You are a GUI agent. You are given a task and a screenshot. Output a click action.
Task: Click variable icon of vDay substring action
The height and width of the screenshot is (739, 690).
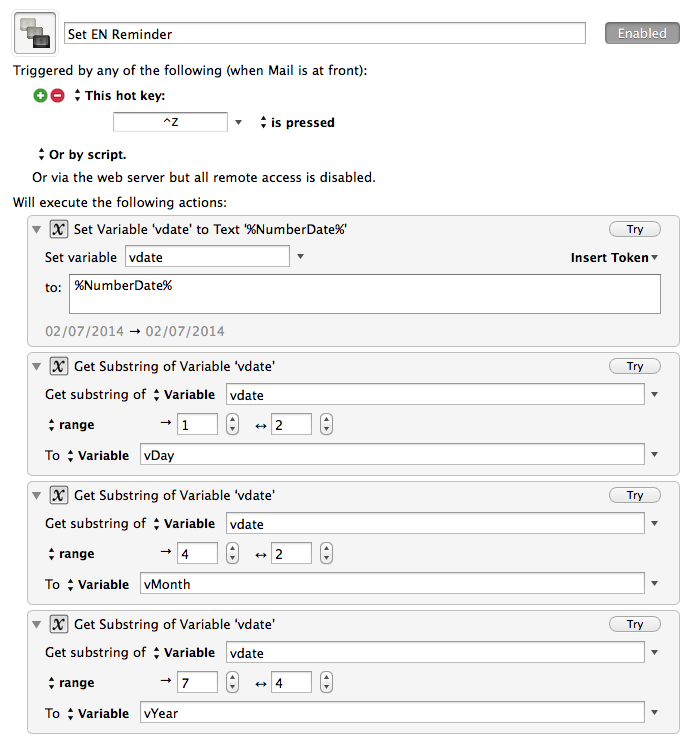point(58,366)
